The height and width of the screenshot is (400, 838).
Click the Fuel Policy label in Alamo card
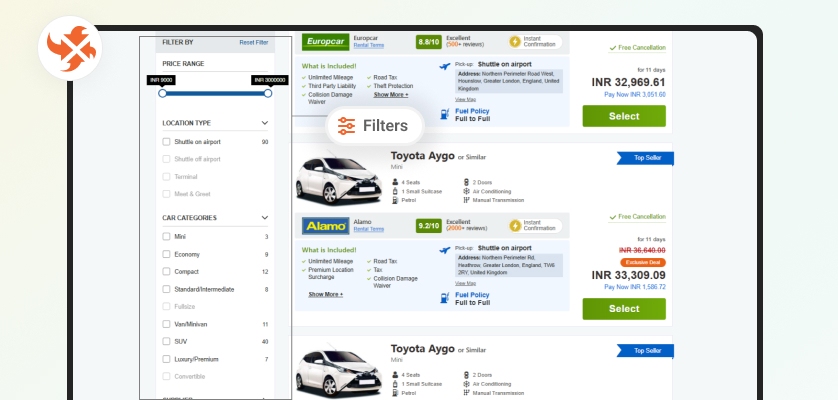[472, 295]
